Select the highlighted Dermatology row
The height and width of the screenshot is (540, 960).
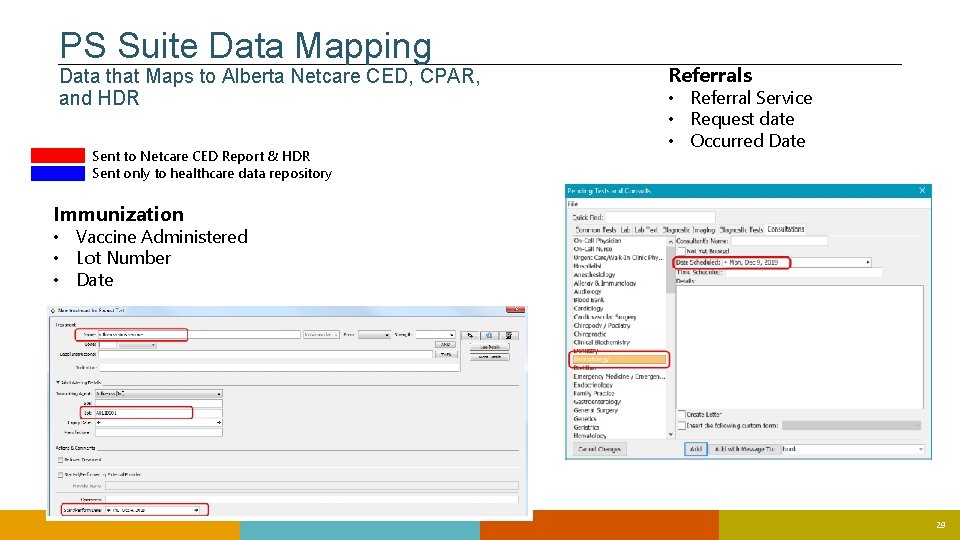(620, 359)
